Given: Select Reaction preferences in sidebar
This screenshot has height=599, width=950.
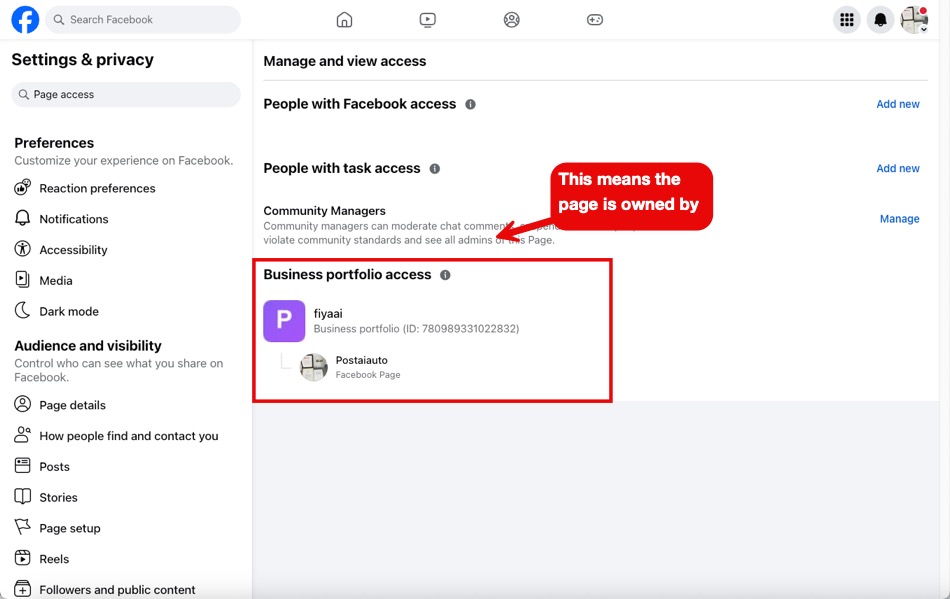Looking at the screenshot, I should [x=97, y=188].
